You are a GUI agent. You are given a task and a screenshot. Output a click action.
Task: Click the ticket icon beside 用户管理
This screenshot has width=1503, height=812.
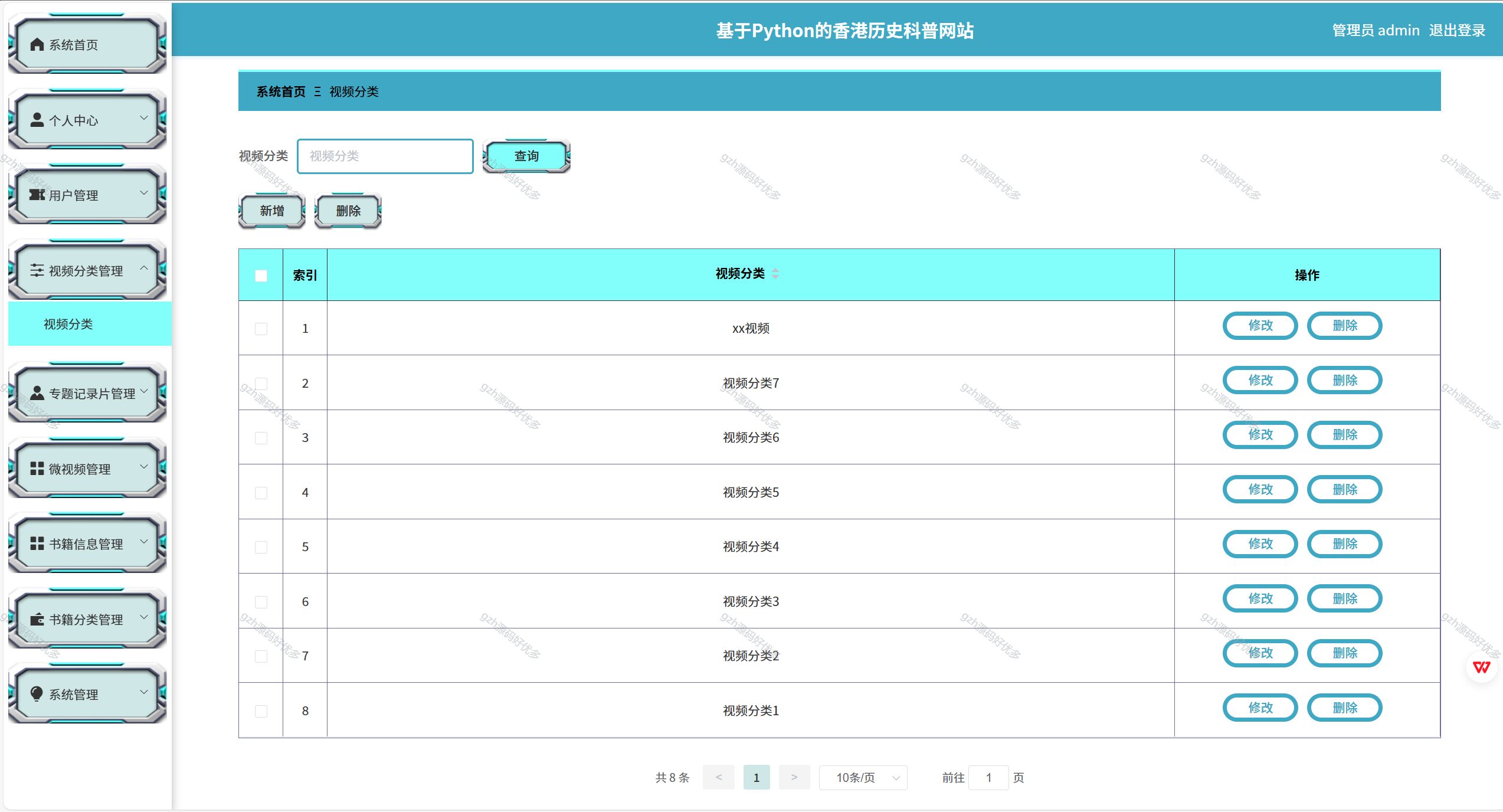[x=37, y=195]
